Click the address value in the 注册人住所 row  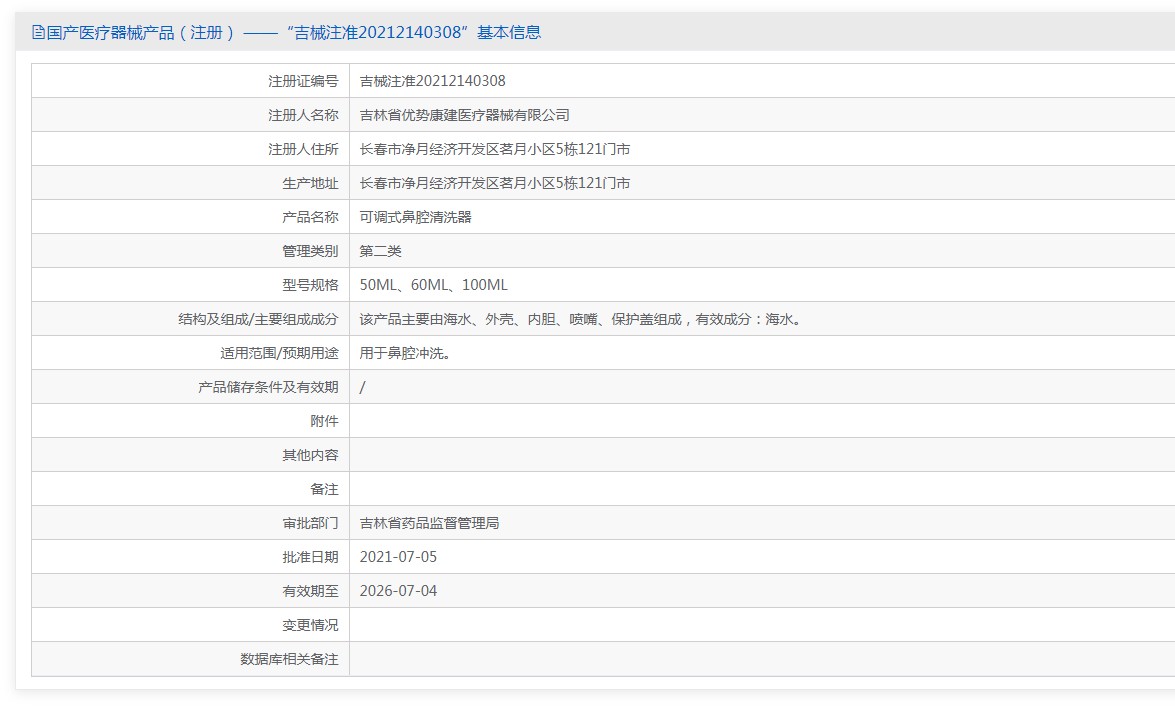click(x=495, y=149)
